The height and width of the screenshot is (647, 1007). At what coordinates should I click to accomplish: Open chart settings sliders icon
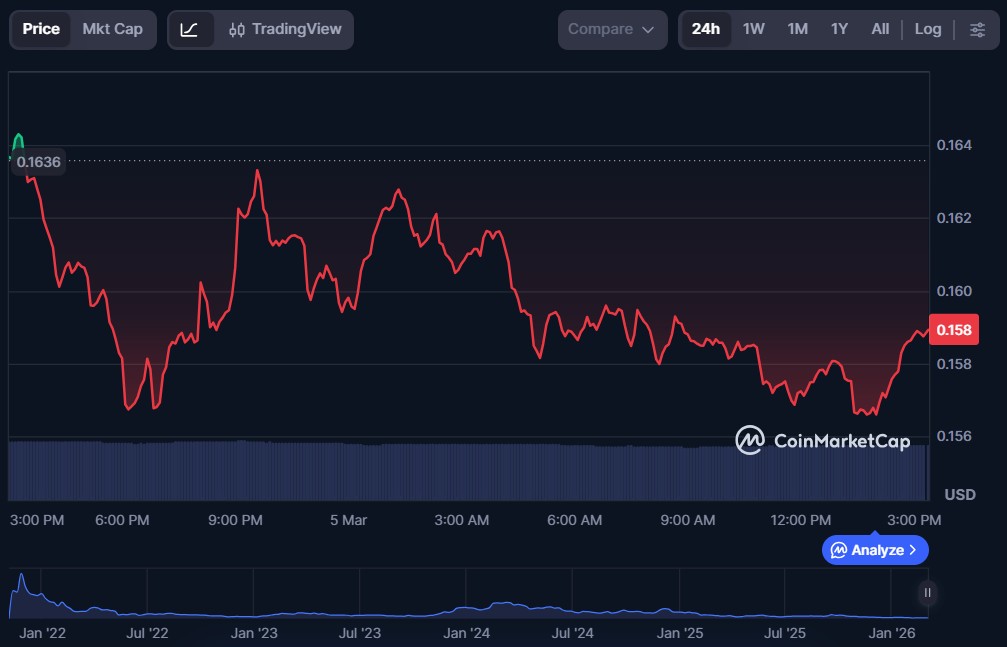point(977,30)
